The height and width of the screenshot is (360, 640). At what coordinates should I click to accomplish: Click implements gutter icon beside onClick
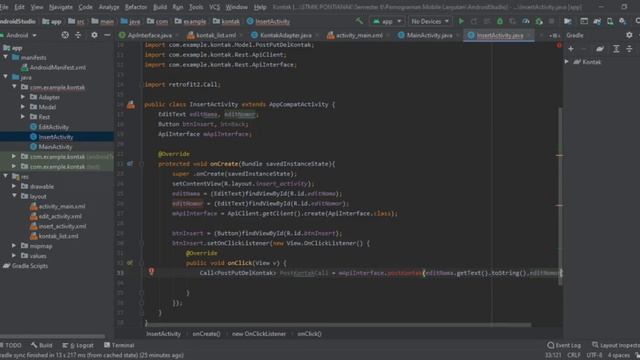pyautogui.click(x=130, y=263)
